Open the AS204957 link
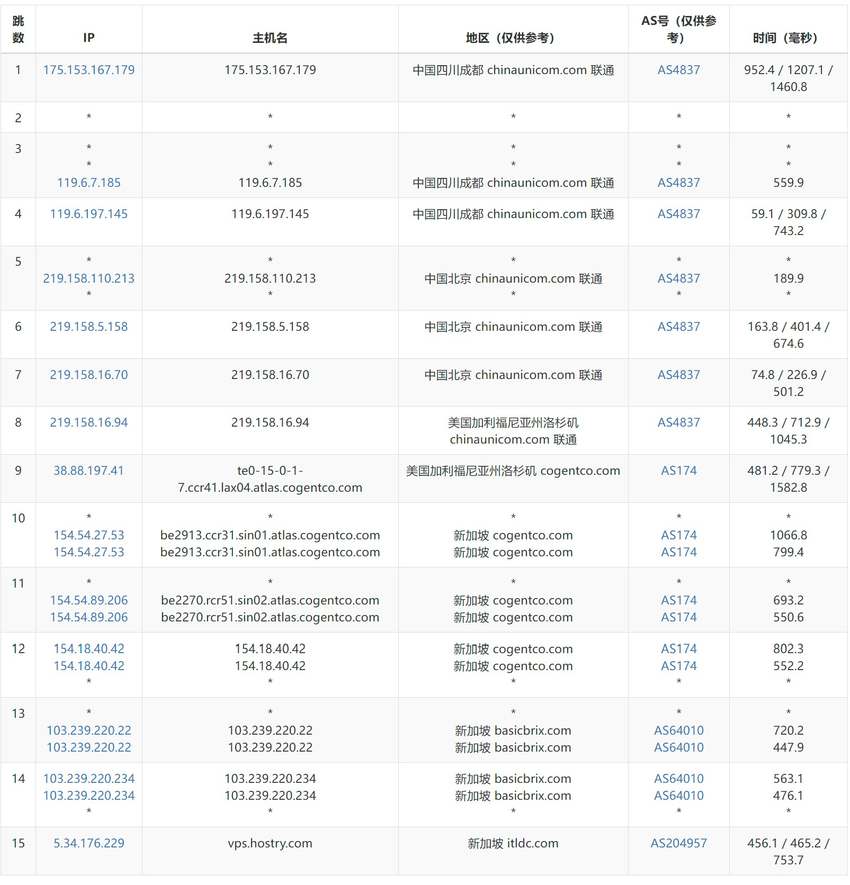 [x=678, y=843]
